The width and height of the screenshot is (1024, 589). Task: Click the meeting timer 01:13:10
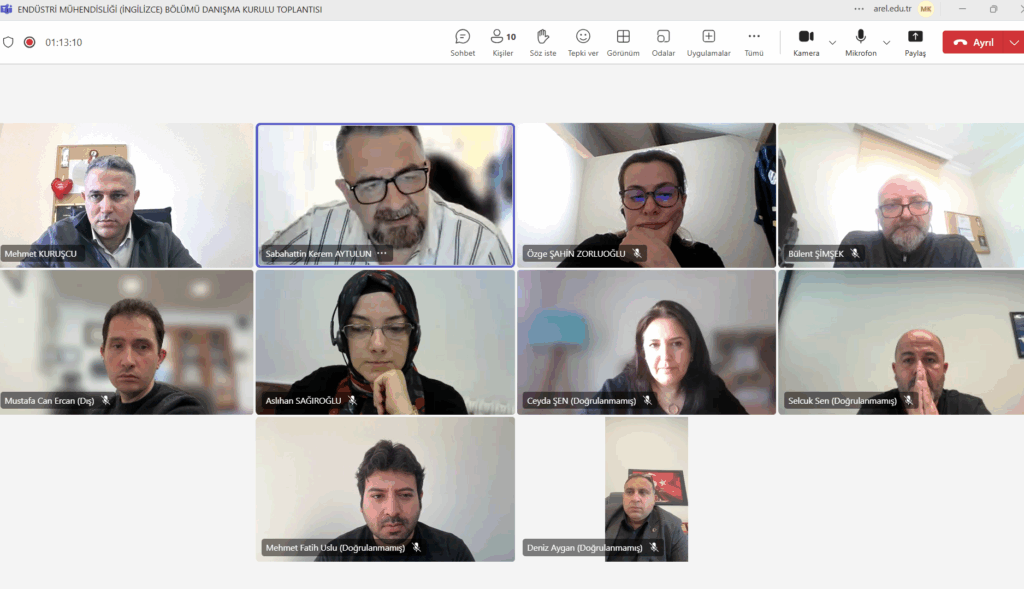(x=63, y=42)
